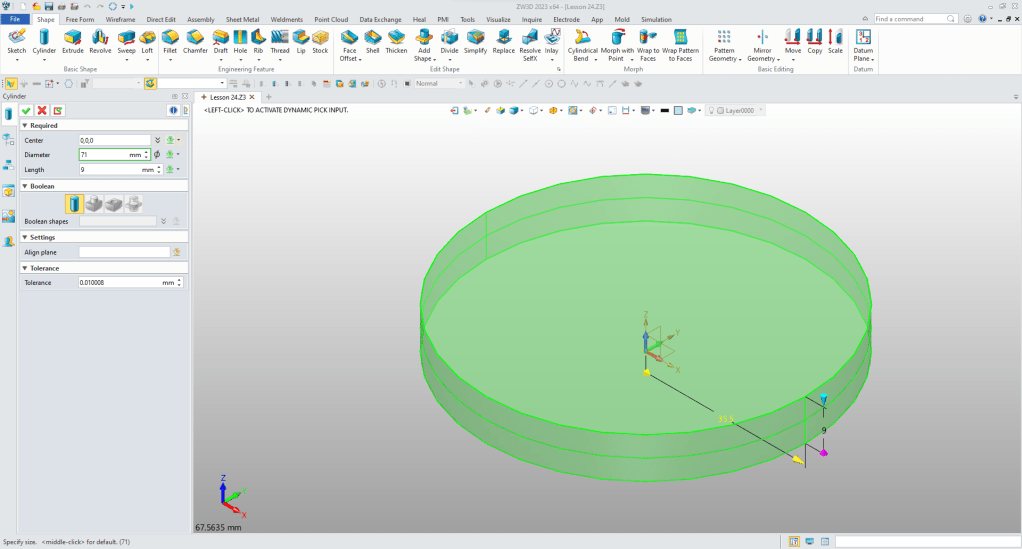Viewport: 1022px width, 549px height.
Task: Cancel the Cylinder command with red X
Action: pyautogui.click(x=42, y=110)
